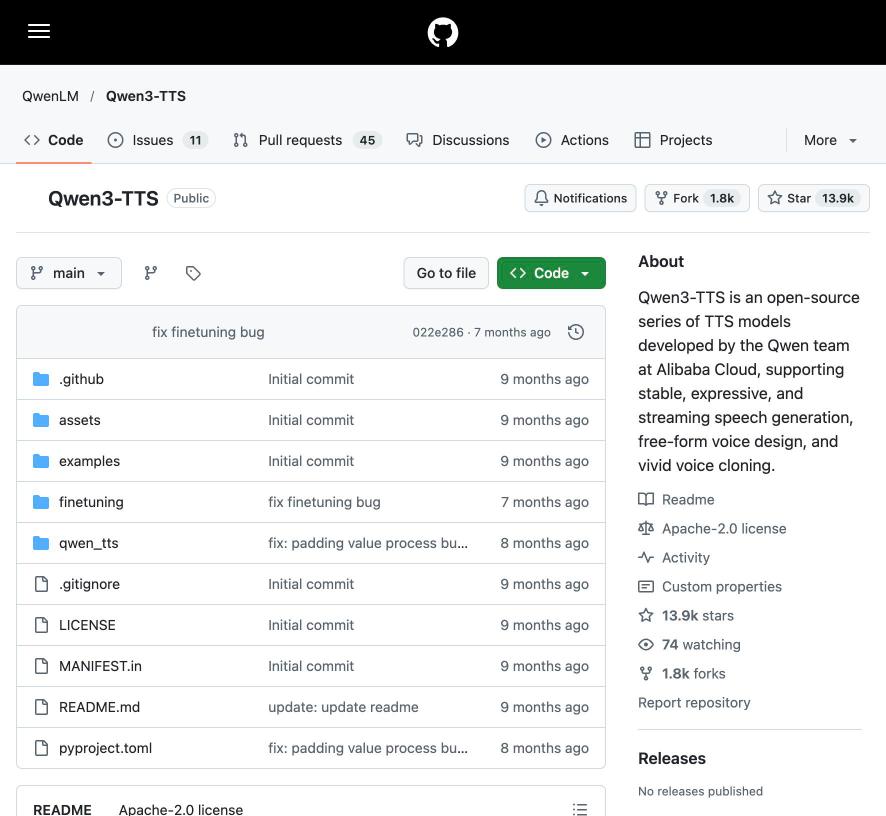Viewport: 886px width, 816px height.
Task: Open latest commit message fix finetuning bug
Action: tap(208, 332)
